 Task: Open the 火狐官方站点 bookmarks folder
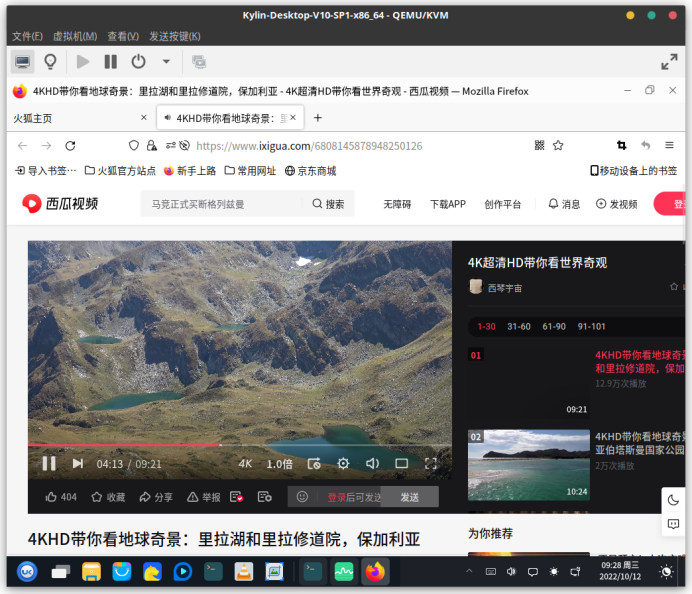[120, 171]
